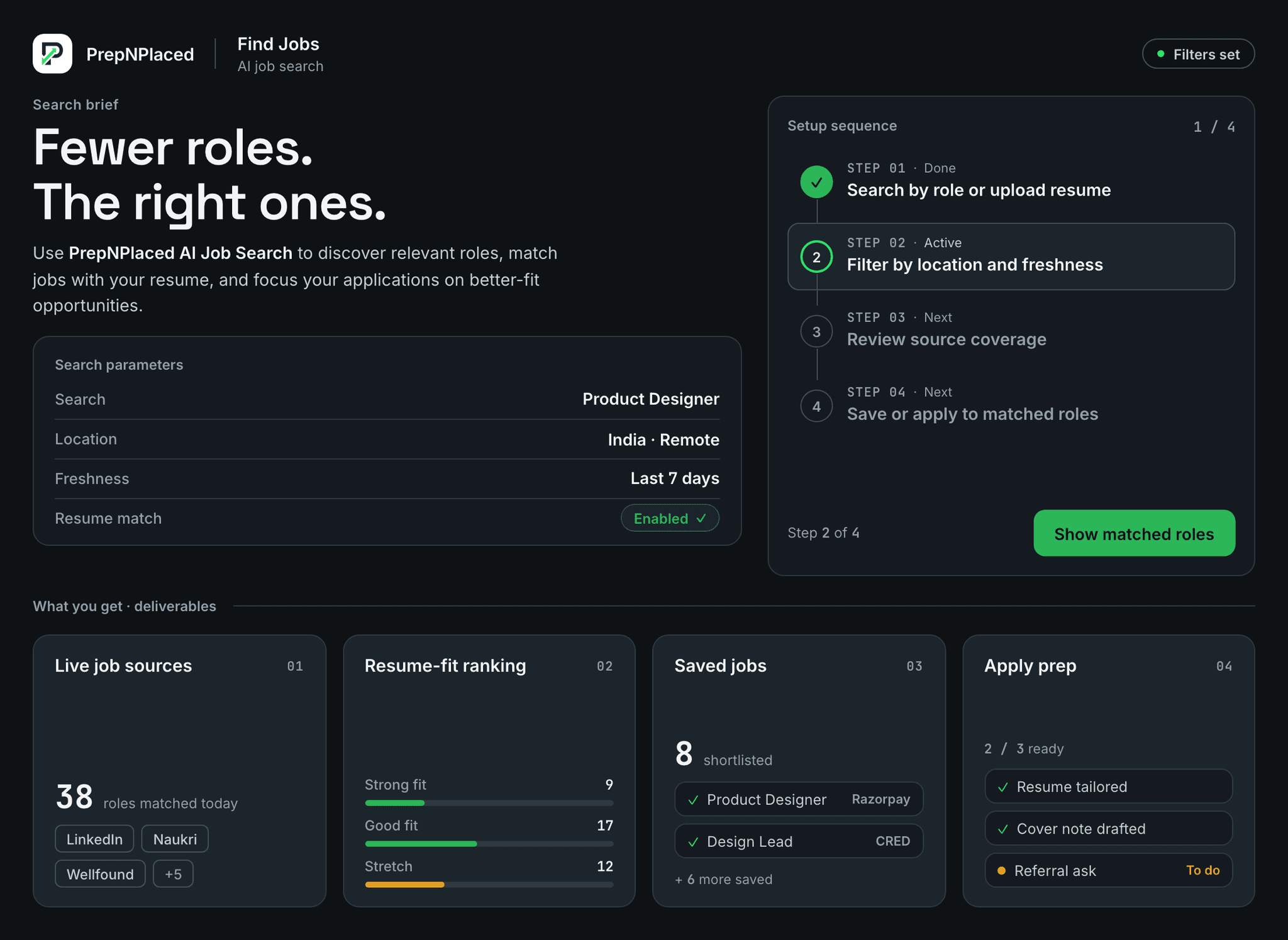Viewport: 1288px width, 940px height.
Task: Click the orange Stretch progress bar
Action: coord(404,885)
